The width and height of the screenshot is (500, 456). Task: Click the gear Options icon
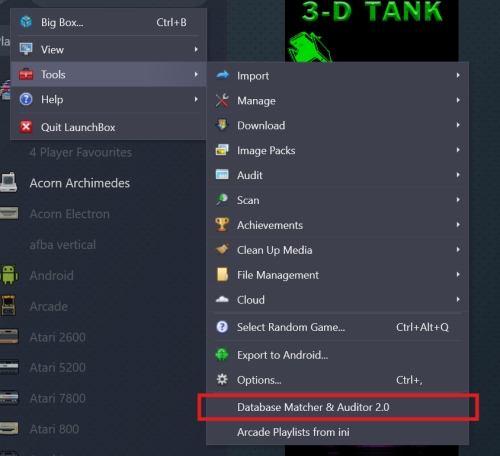(222, 379)
